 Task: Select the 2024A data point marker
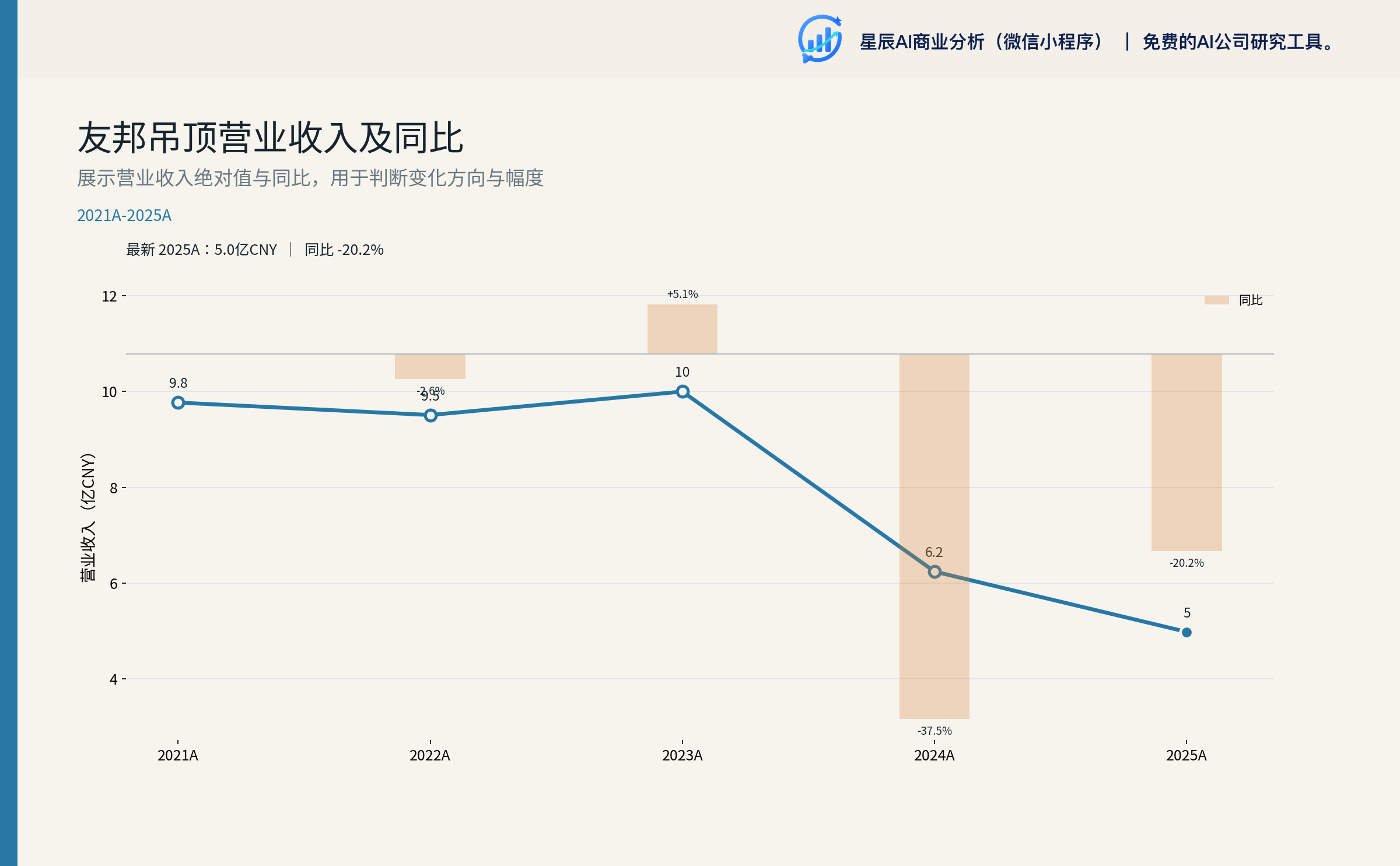pos(935,572)
